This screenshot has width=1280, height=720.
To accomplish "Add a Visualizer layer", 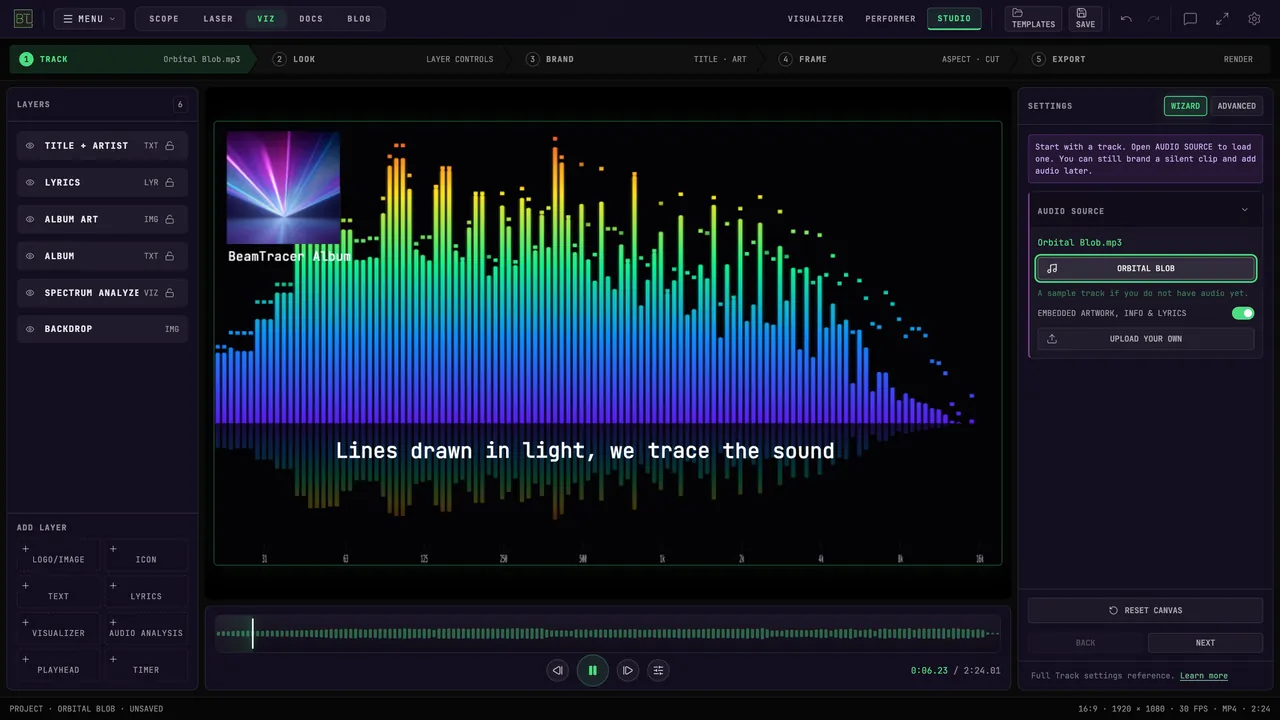I will tap(59, 627).
